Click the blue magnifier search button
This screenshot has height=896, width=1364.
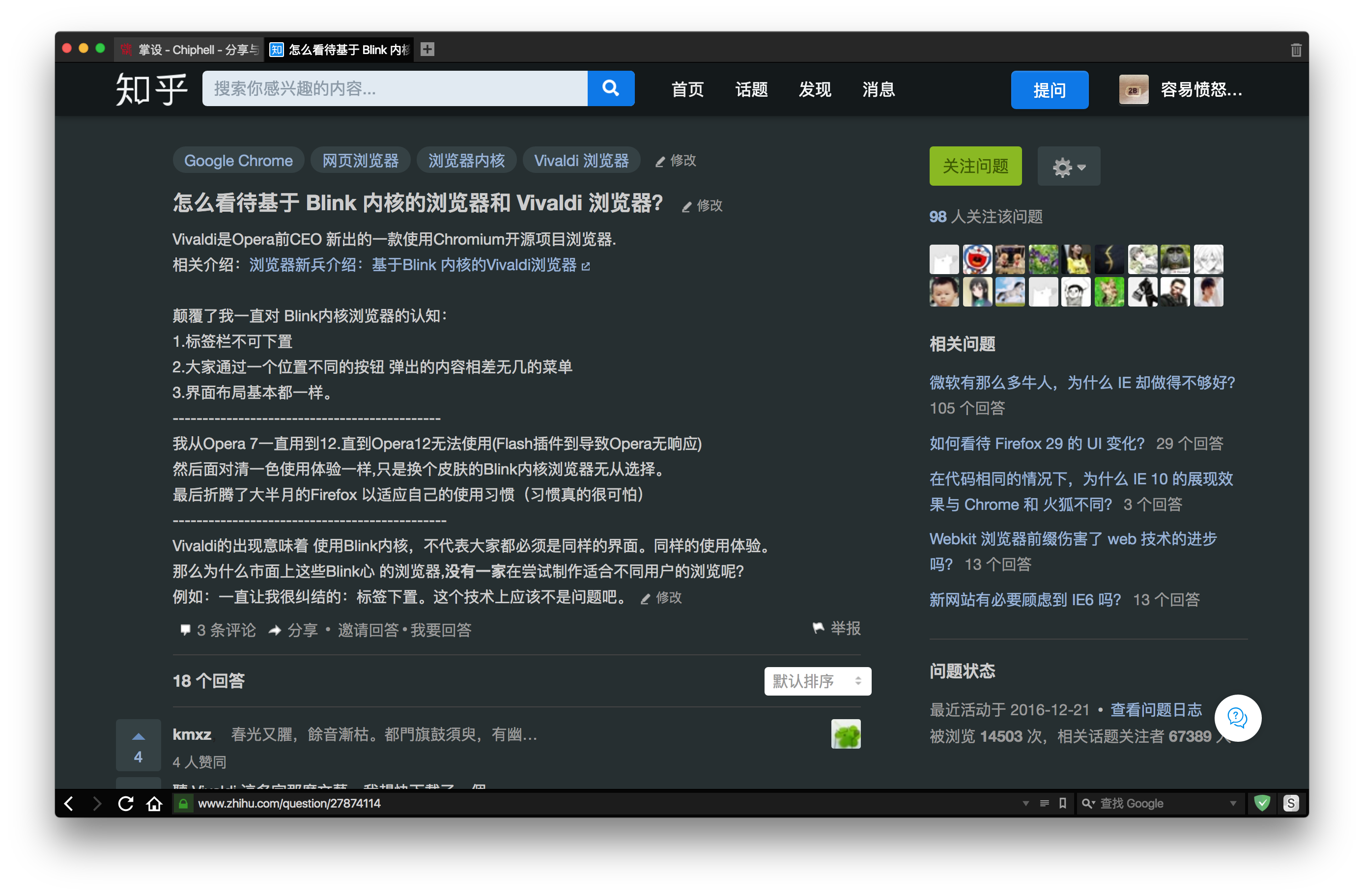point(610,88)
